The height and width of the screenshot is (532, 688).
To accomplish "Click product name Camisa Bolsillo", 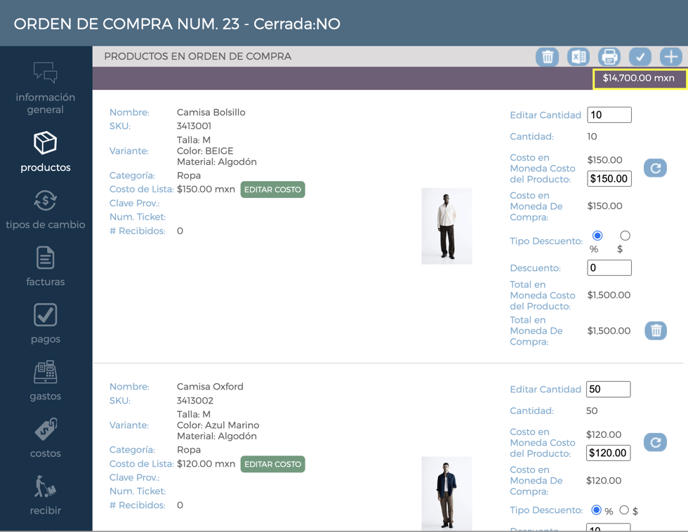I will tap(211, 112).
